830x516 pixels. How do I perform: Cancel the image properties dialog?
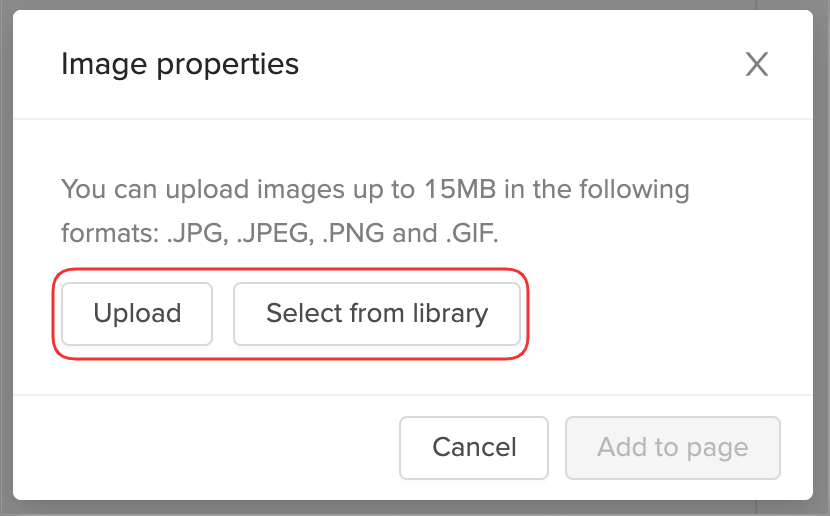474,447
